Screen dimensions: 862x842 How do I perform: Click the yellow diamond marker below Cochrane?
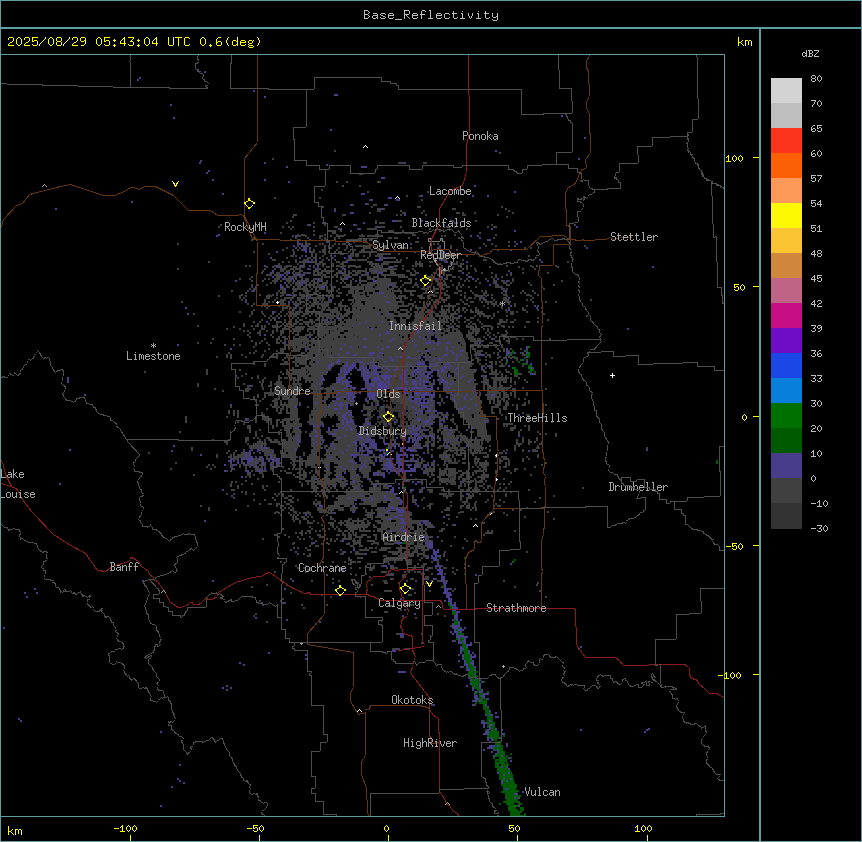pyautogui.click(x=340, y=590)
